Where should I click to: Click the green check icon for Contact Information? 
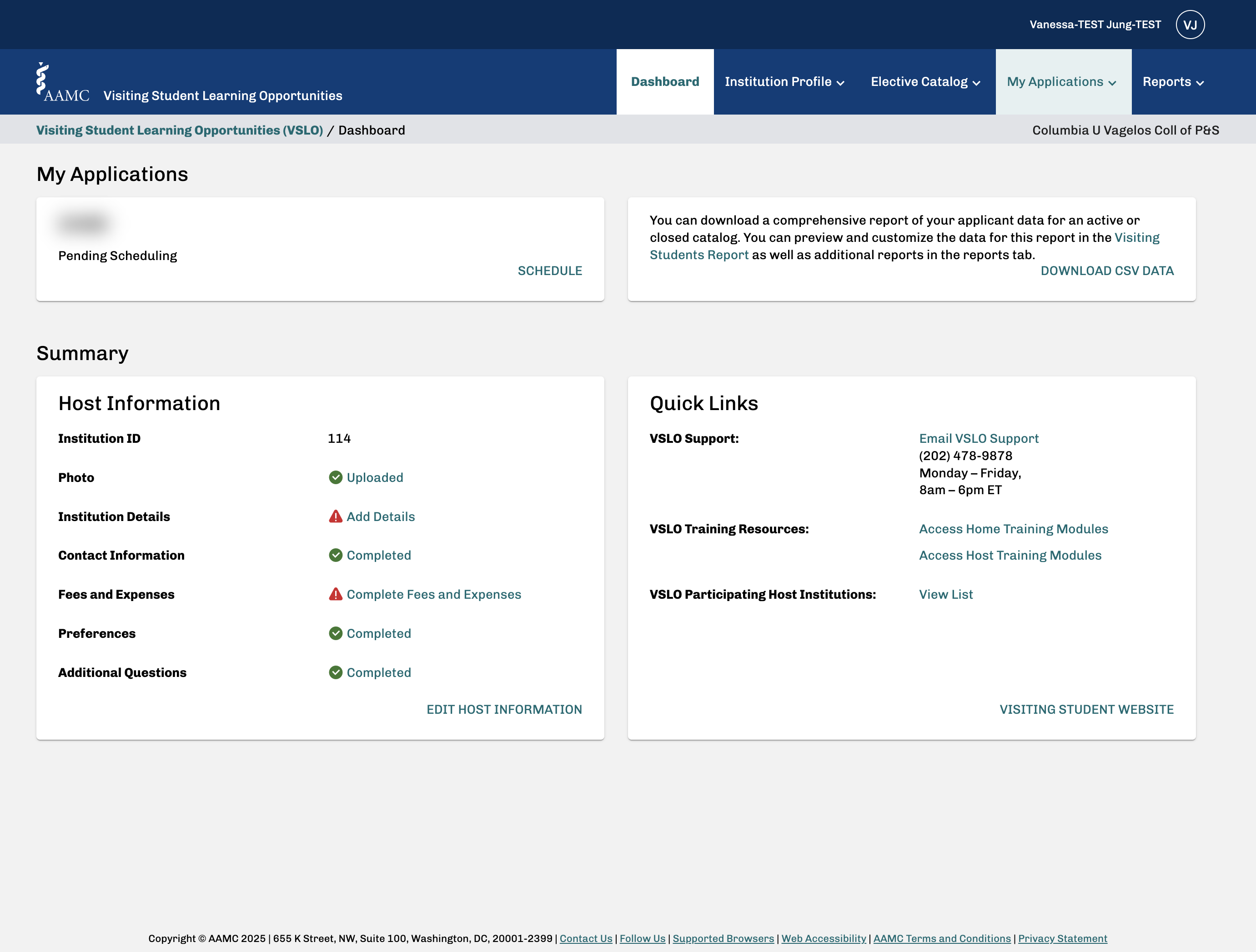(x=336, y=555)
